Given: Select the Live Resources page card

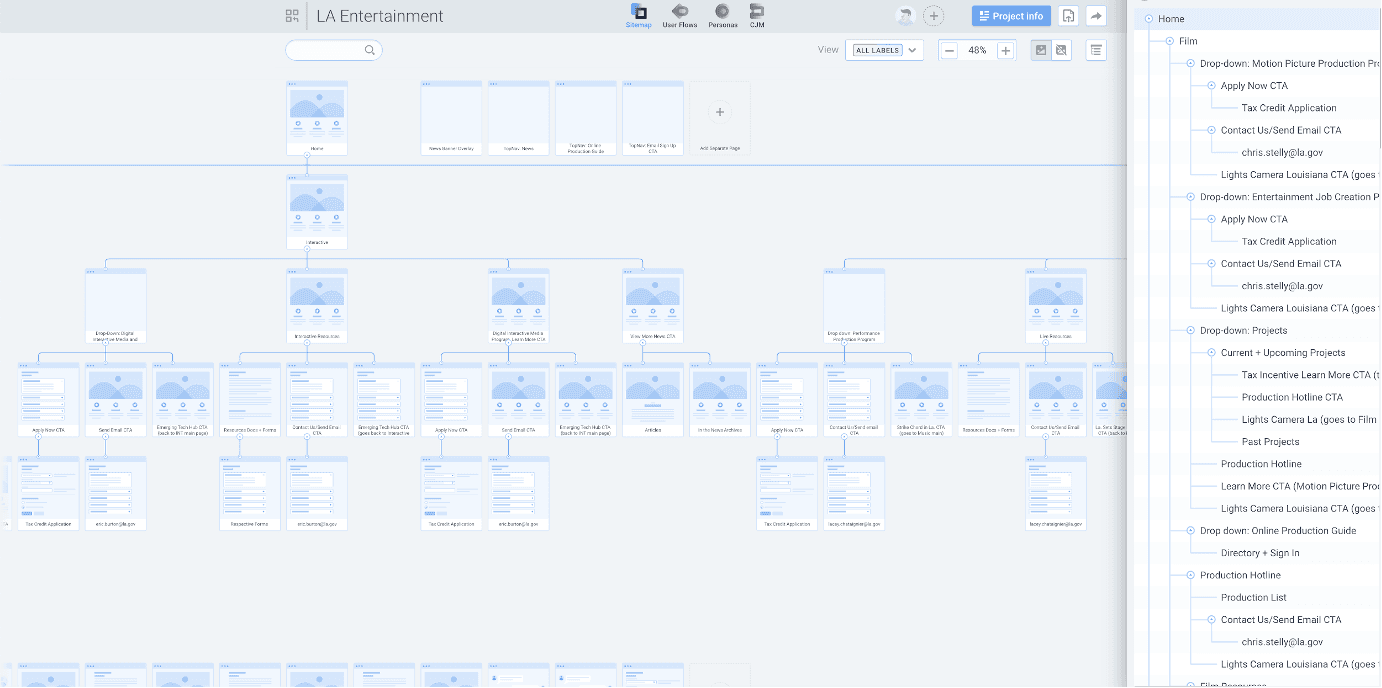Looking at the screenshot, I should point(1056,306).
